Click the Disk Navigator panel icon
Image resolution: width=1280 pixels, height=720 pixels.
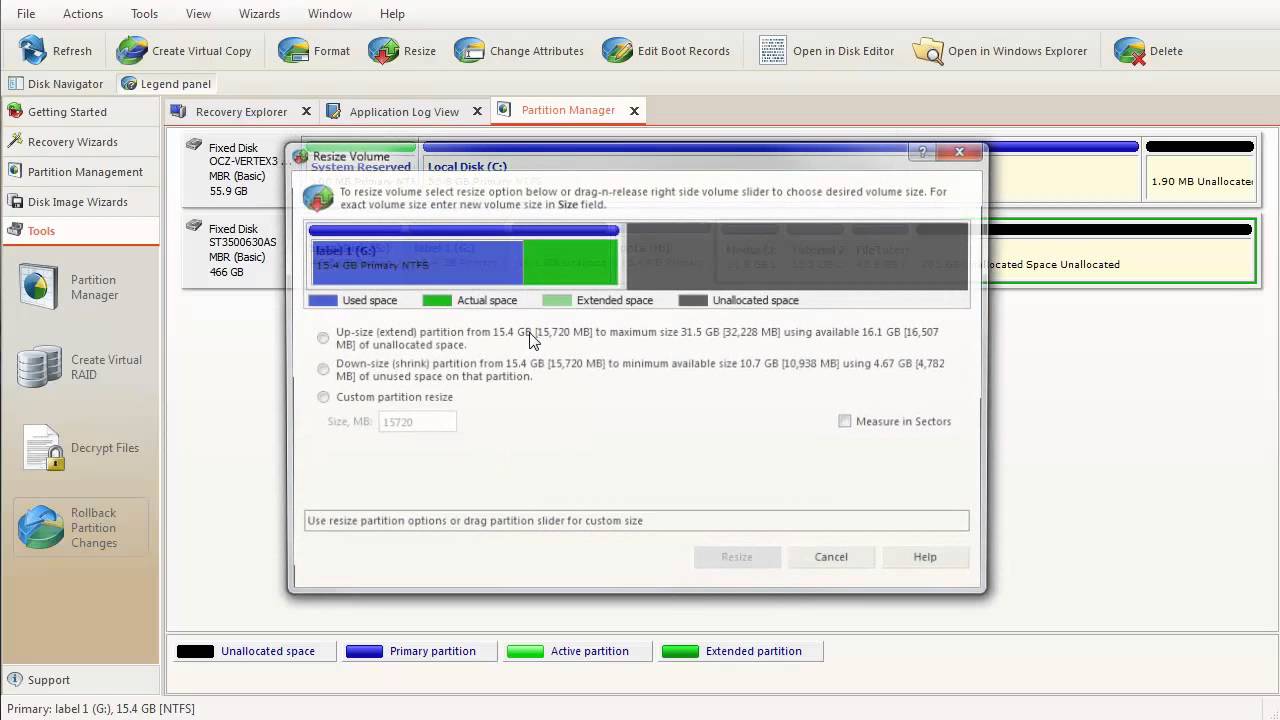16,84
